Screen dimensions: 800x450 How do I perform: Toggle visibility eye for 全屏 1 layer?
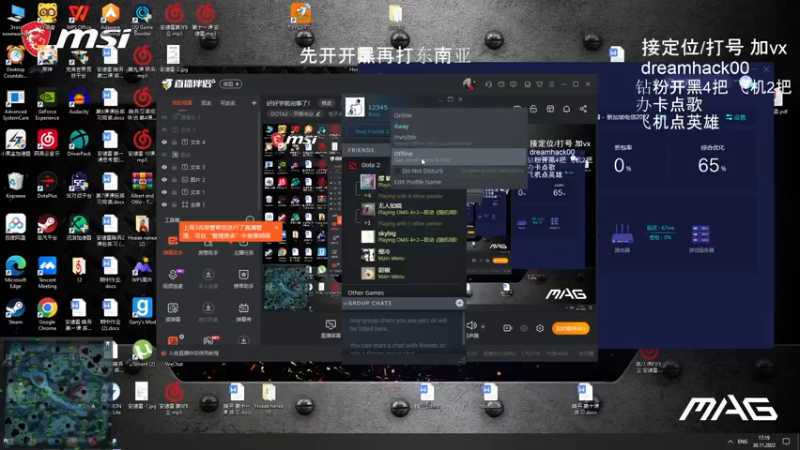click(164, 205)
